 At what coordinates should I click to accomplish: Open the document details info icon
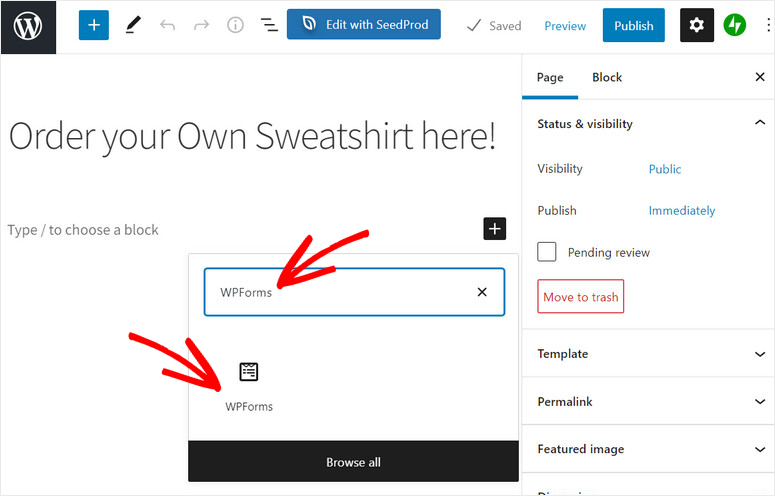(235, 25)
